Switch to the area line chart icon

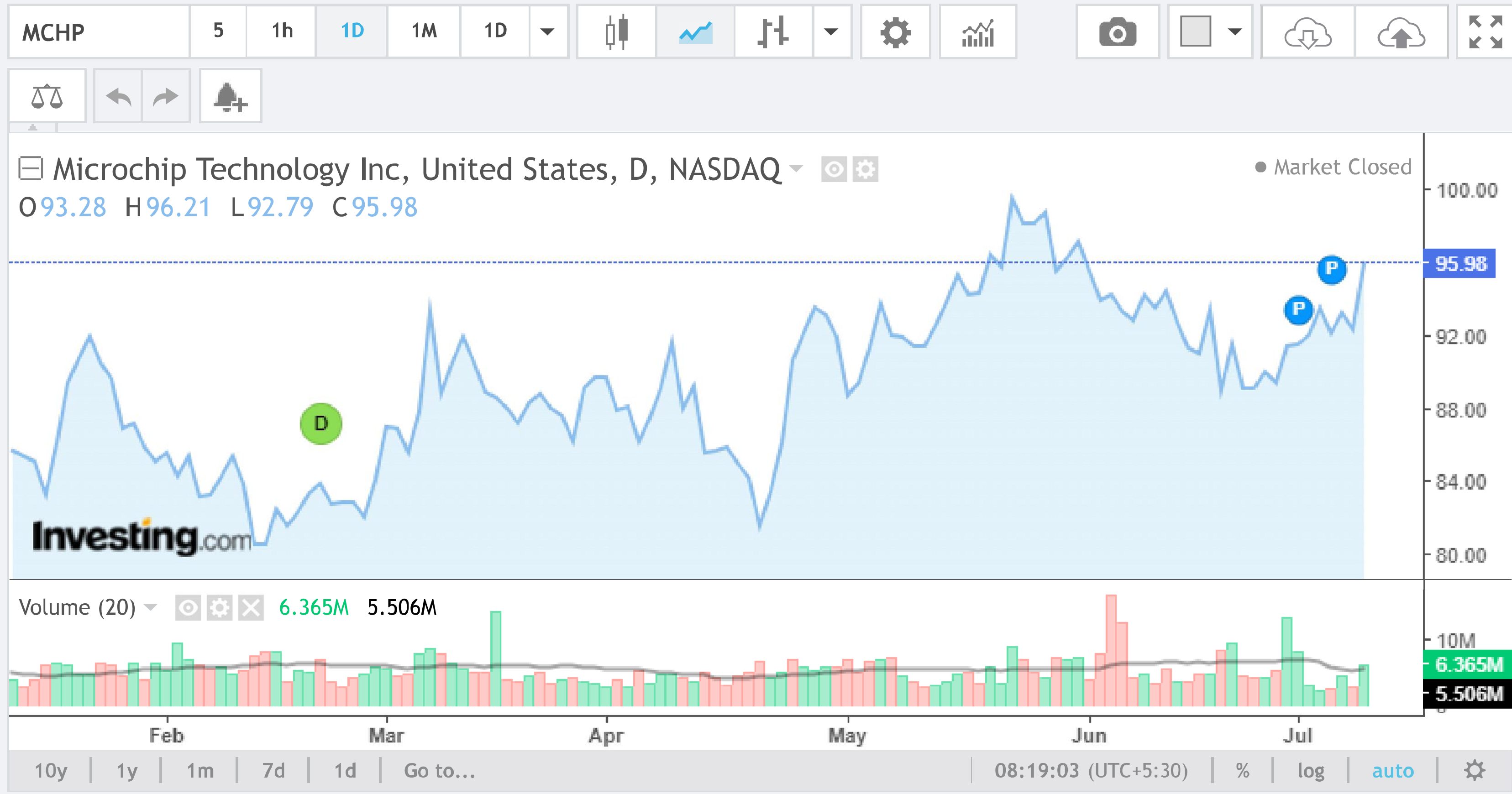click(x=695, y=31)
